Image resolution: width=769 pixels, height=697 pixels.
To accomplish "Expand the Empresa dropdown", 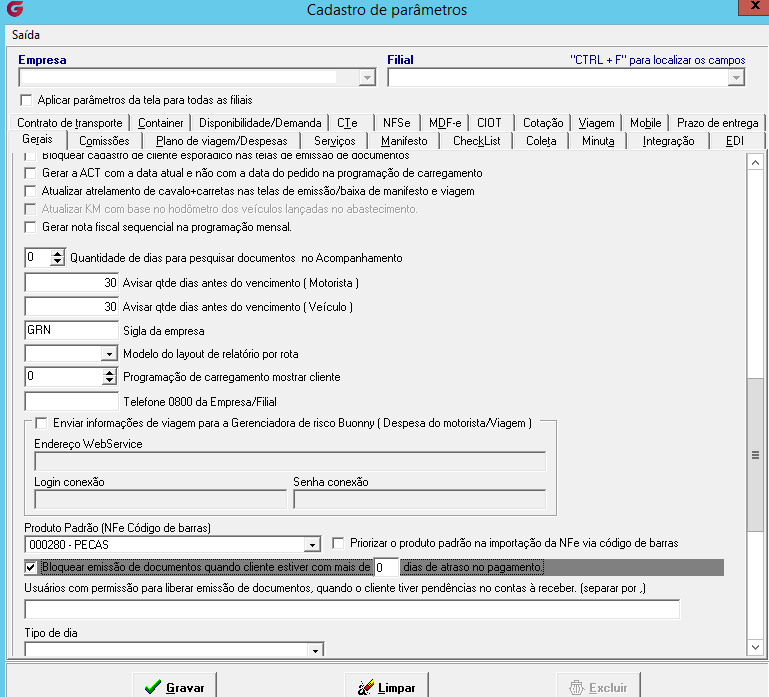I will 367,77.
